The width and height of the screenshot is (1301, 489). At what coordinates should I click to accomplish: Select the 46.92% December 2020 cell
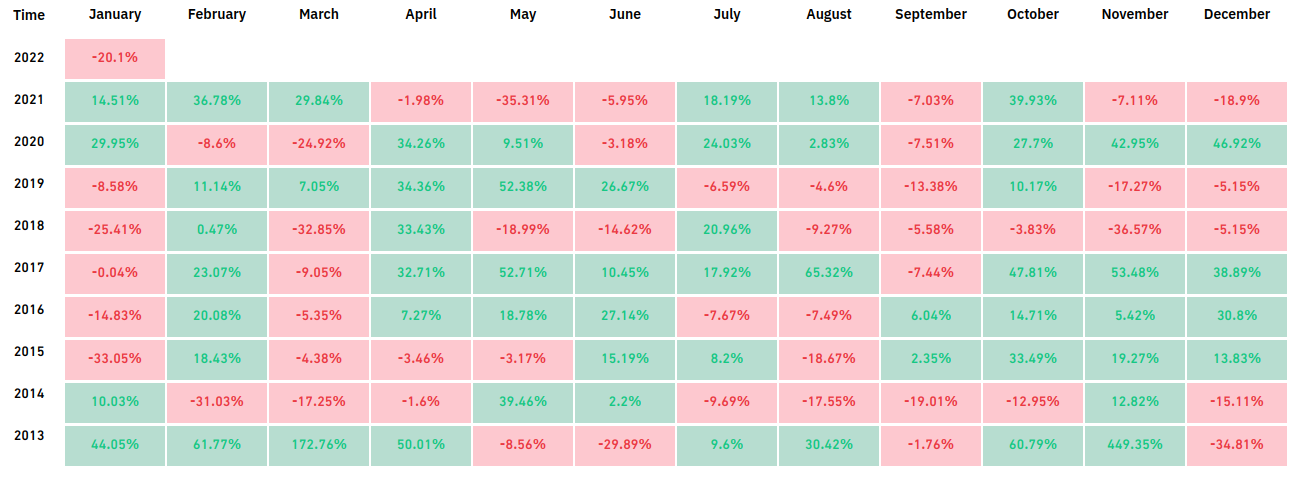tap(1237, 144)
